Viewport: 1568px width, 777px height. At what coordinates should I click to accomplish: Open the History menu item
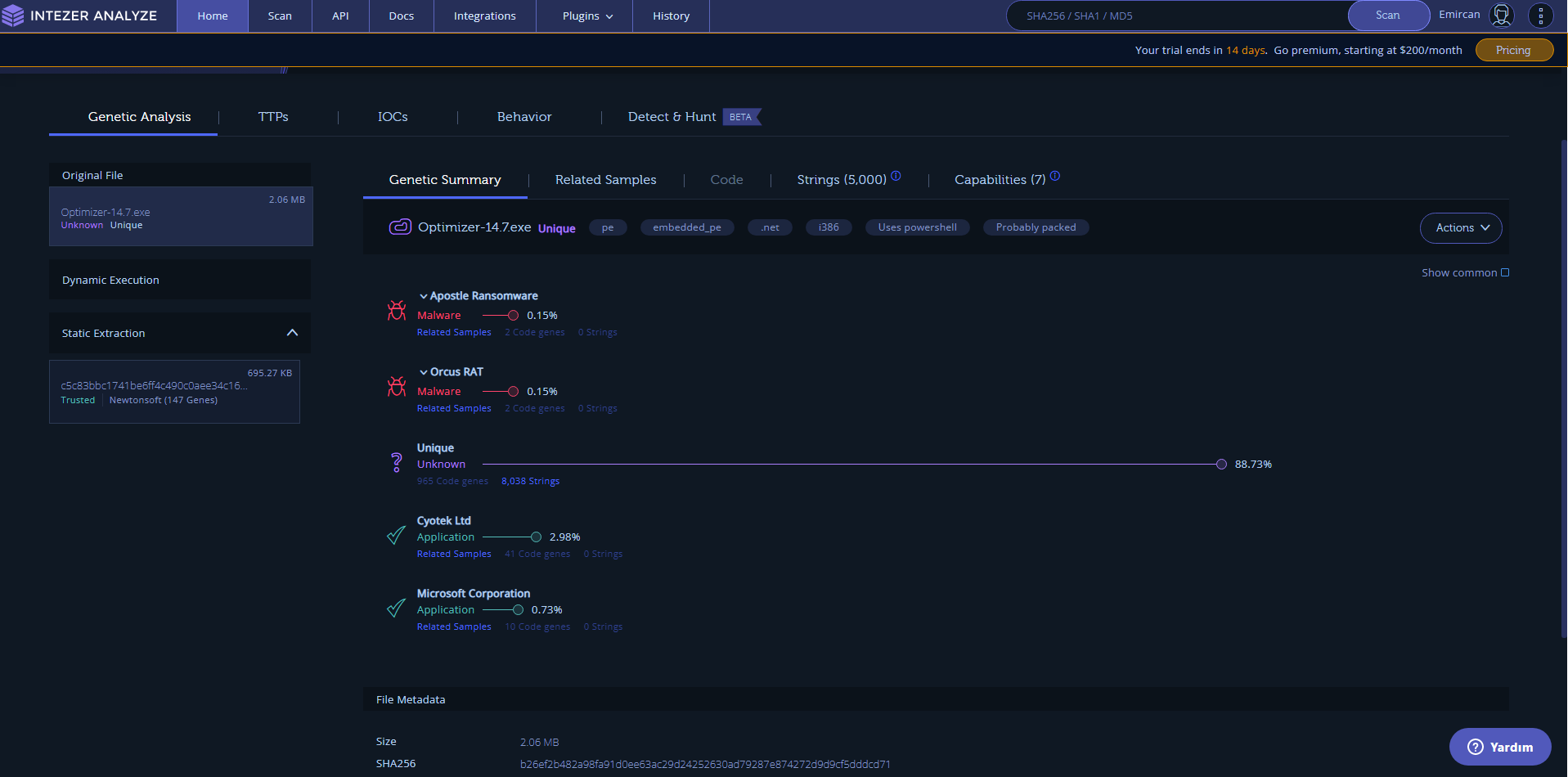tap(672, 16)
